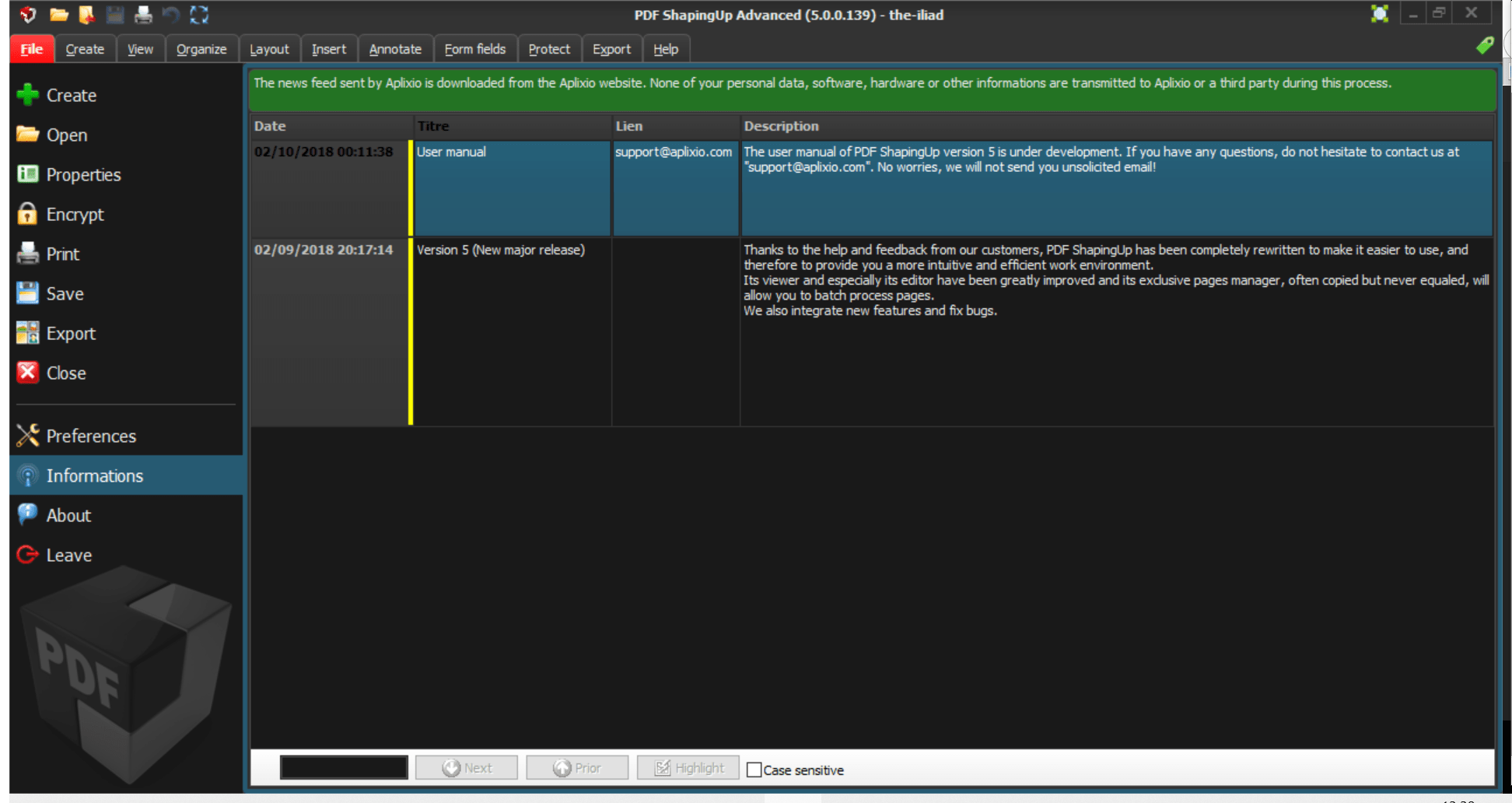The height and width of the screenshot is (803, 1512).
Task: Click the Titre column header
Action: click(512, 126)
